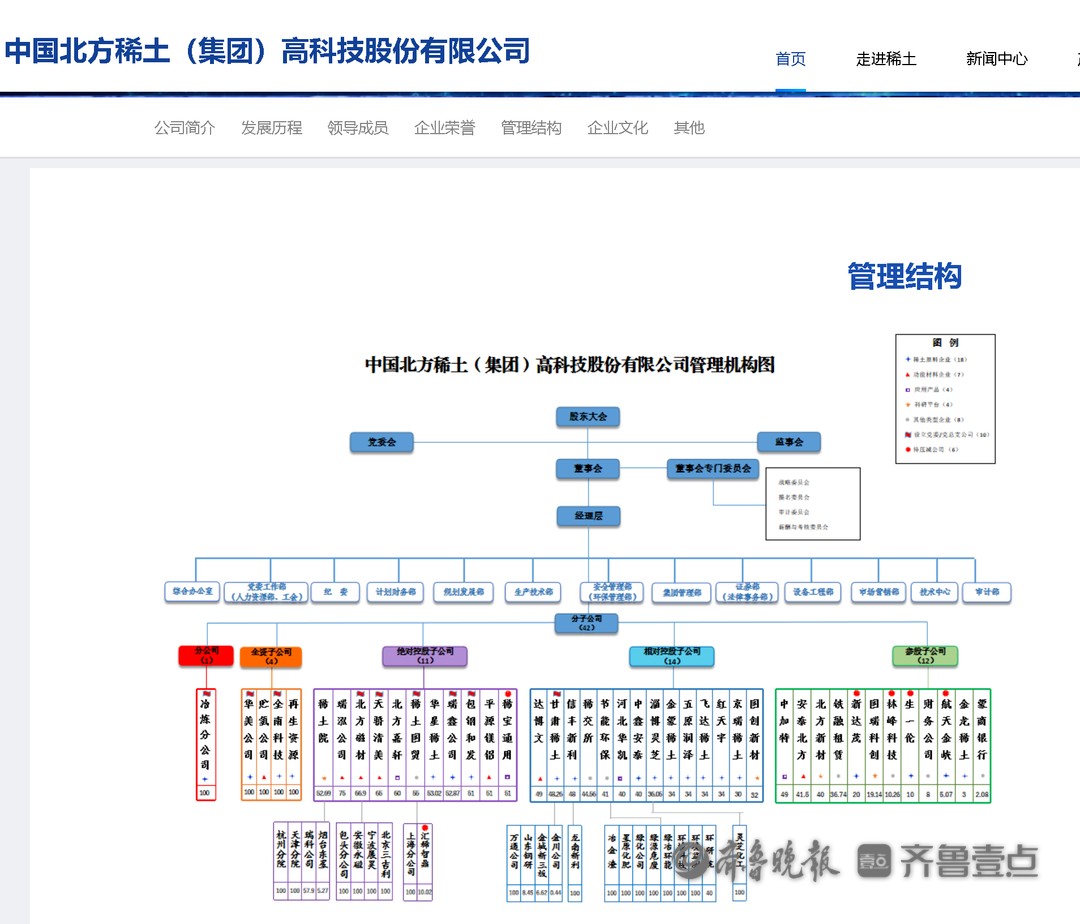This screenshot has width=1080, height=924.
Task: Click the 股东大会 box in the chart
Action: tap(588, 416)
